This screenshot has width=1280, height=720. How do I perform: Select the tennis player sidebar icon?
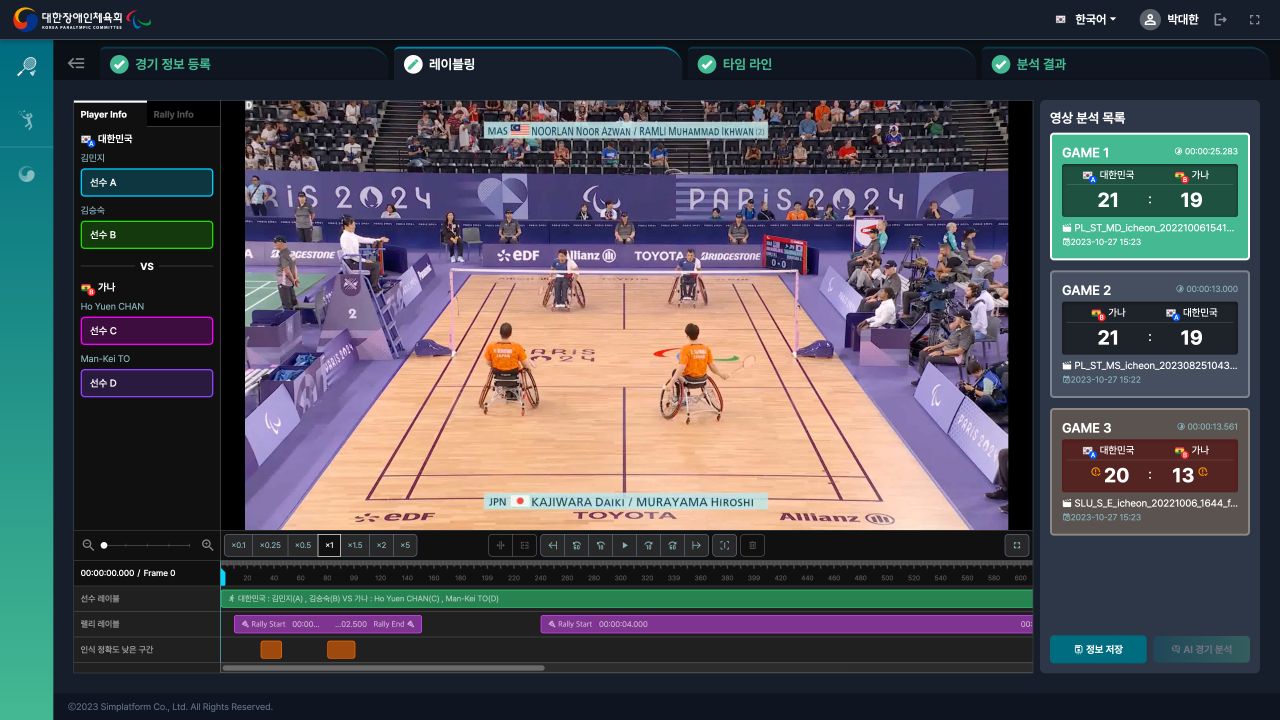(27, 121)
